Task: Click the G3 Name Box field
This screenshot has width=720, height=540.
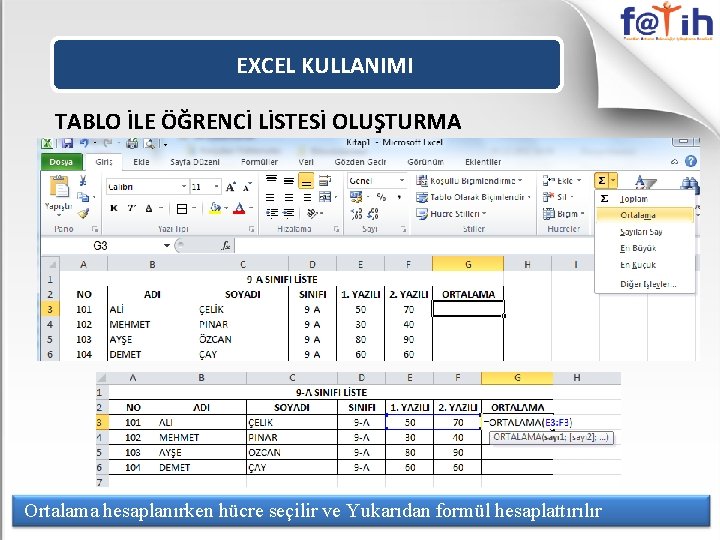Action: 102,246
